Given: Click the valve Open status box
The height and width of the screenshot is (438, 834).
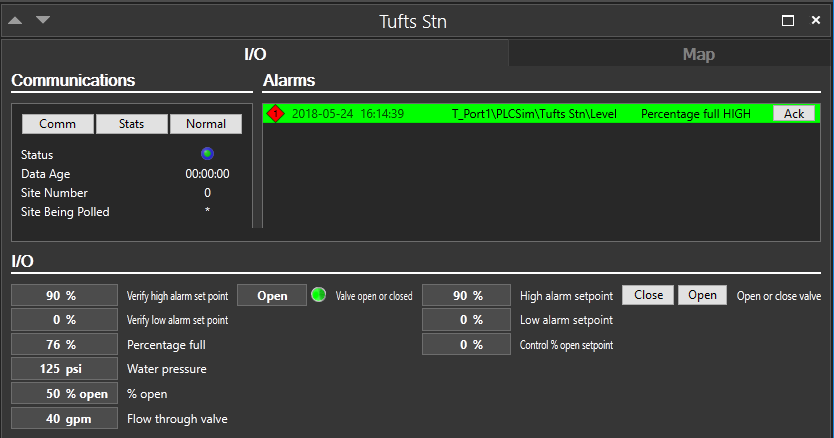Looking at the screenshot, I should 272,296.
